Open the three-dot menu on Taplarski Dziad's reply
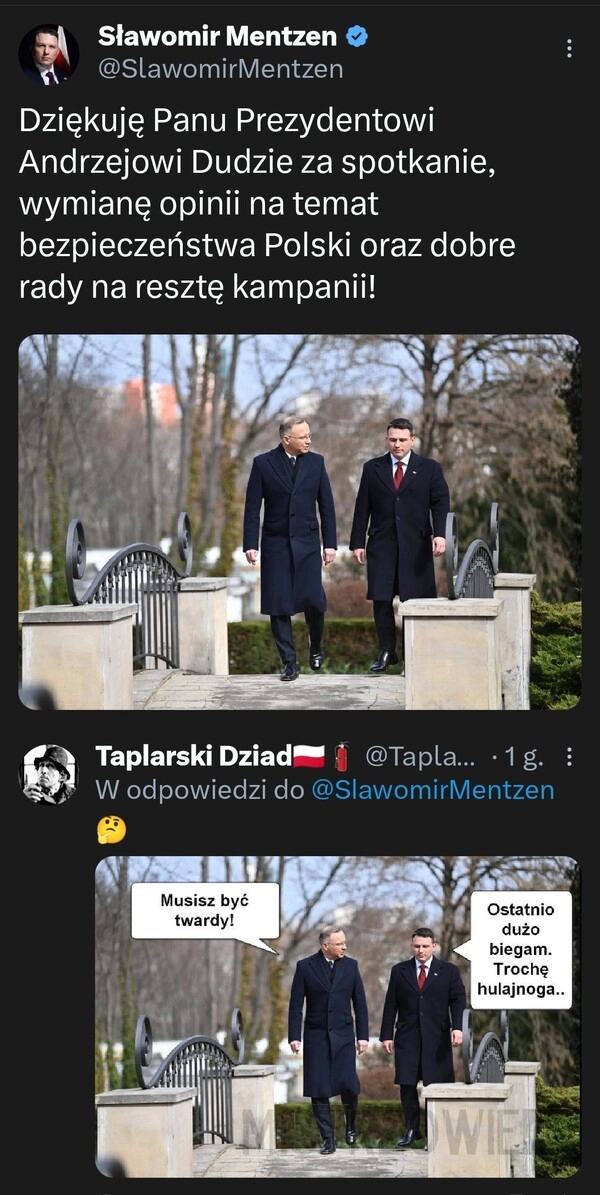Screen dimensions: 600x1195 tap(569, 757)
